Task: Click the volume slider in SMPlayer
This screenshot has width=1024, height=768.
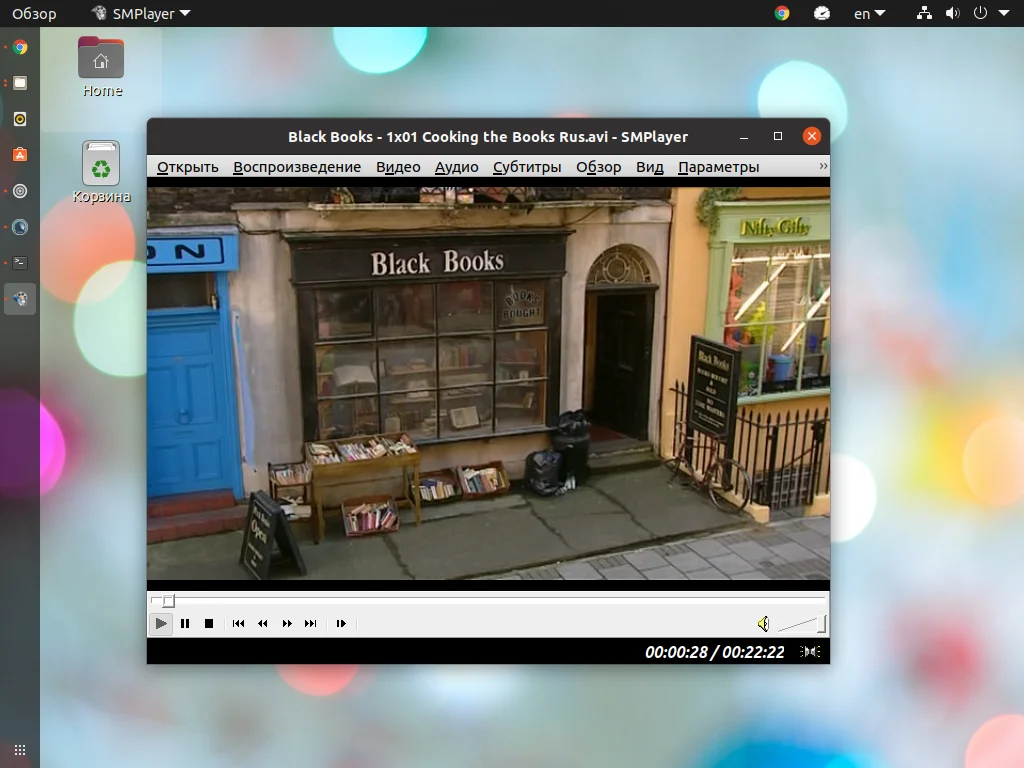Action: coord(802,624)
